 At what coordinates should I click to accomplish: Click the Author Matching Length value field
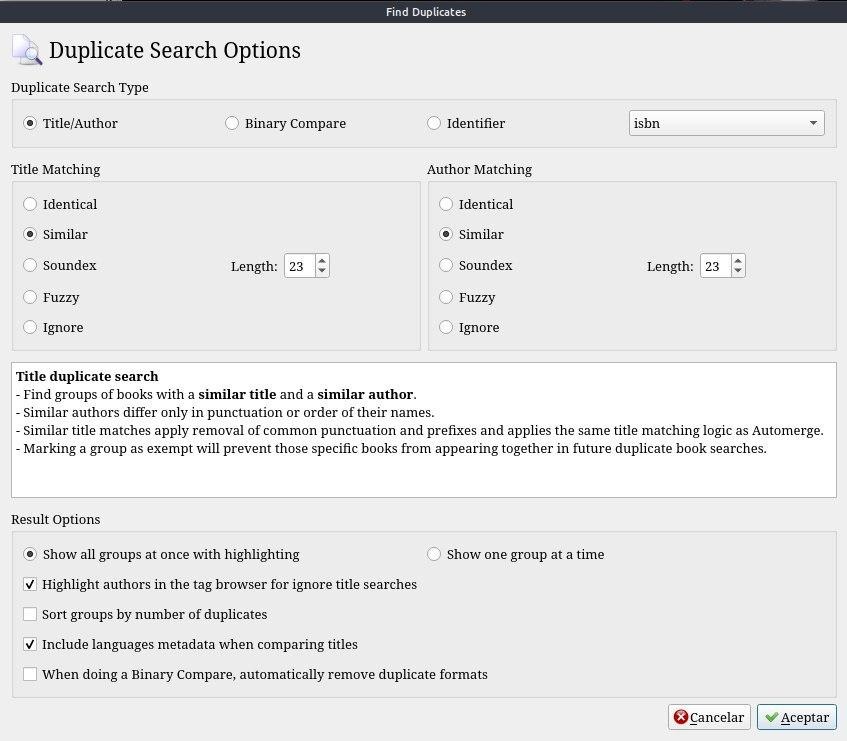(715, 266)
